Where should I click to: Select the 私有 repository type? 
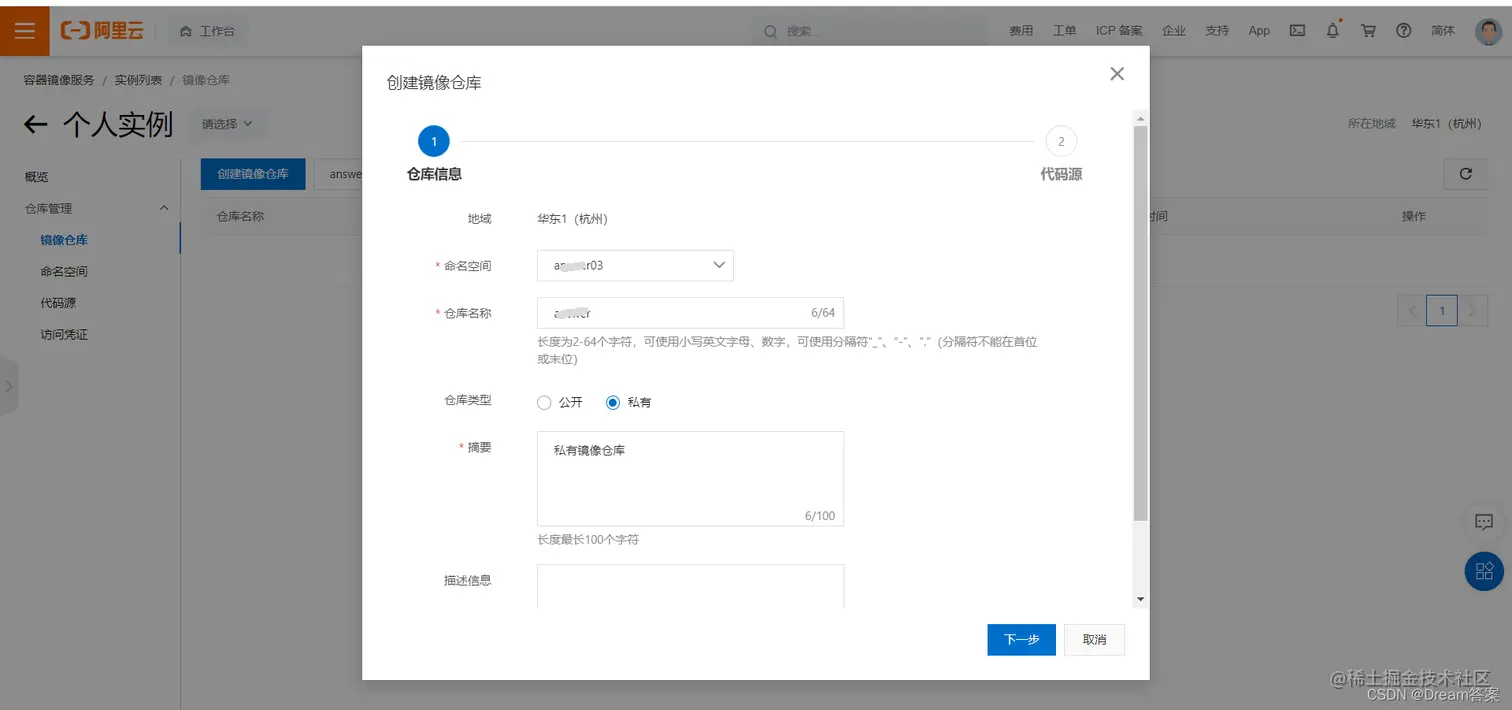pos(613,403)
